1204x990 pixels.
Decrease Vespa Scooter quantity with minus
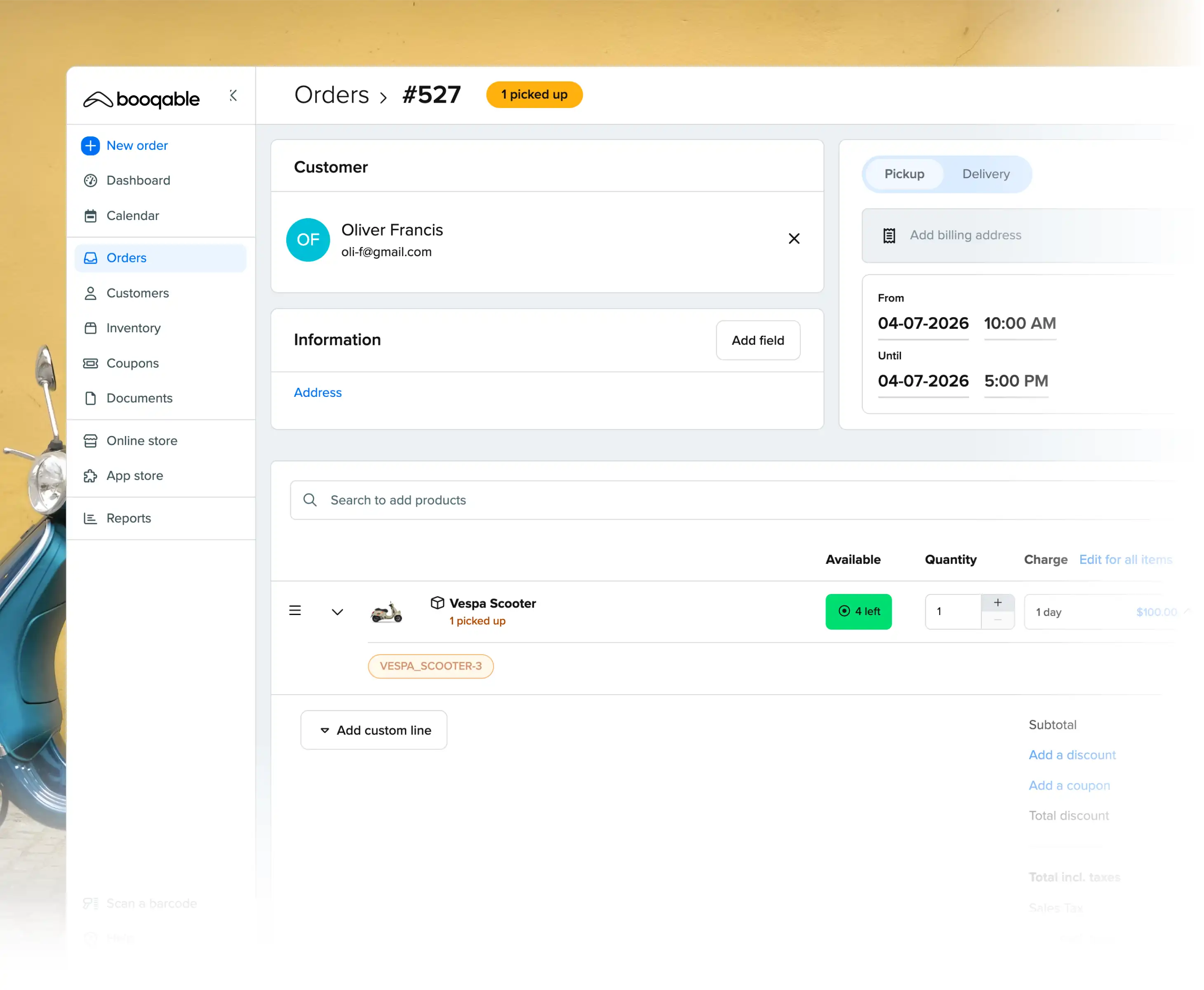(x=998, y=620)
